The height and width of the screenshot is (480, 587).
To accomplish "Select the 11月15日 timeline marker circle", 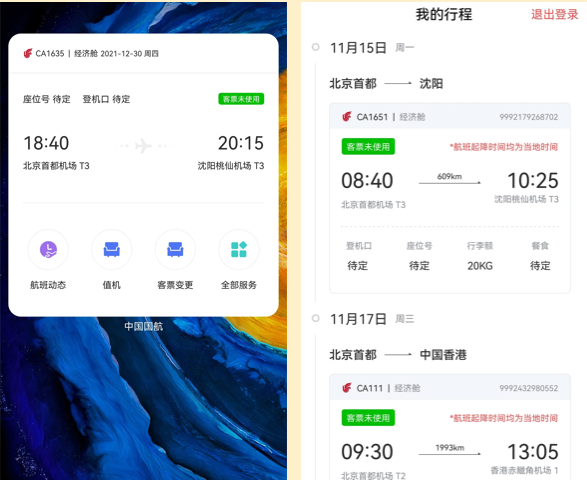I will pyautogui.click(x=316, y=47).
